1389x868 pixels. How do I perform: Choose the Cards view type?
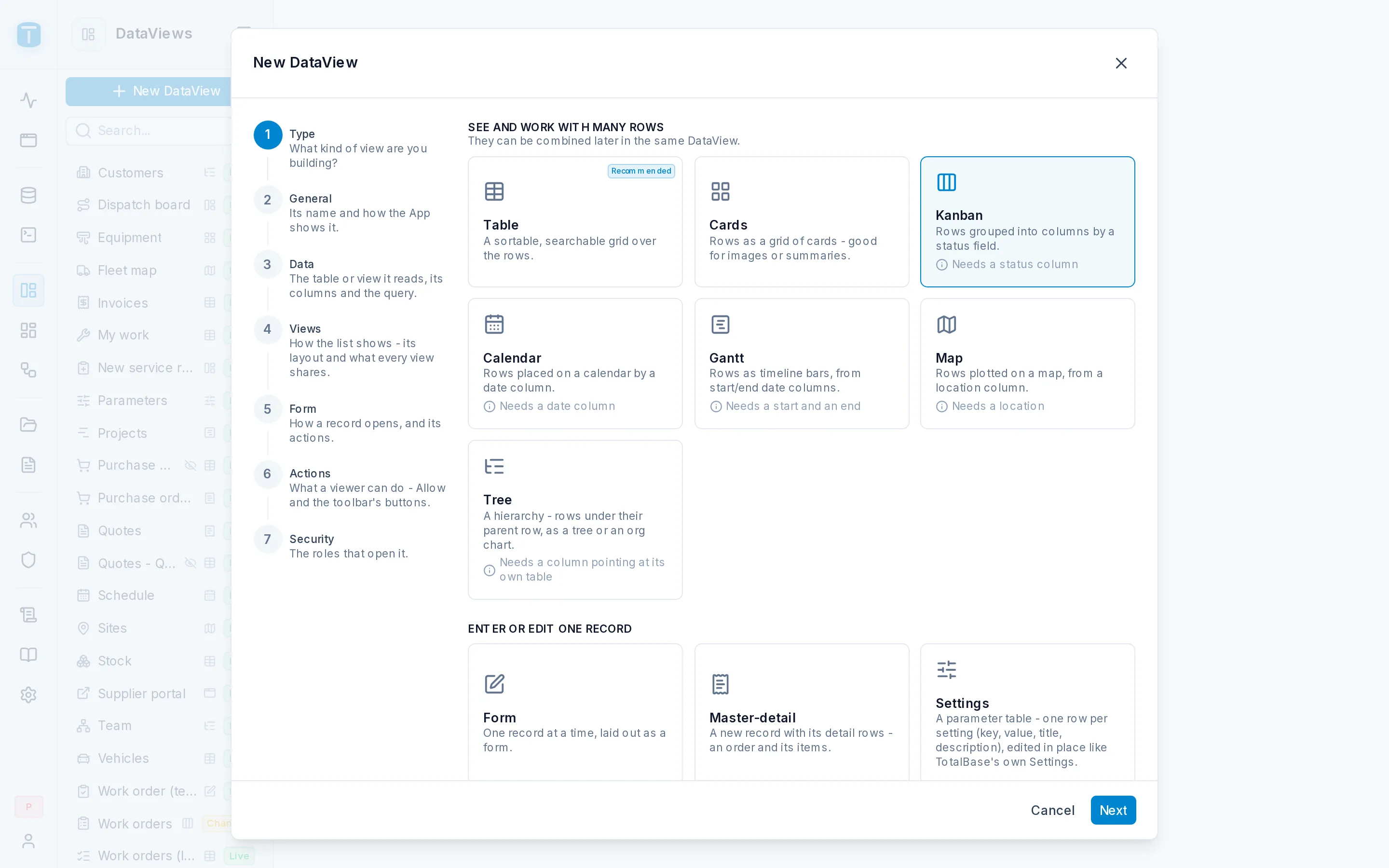point(801,222)
